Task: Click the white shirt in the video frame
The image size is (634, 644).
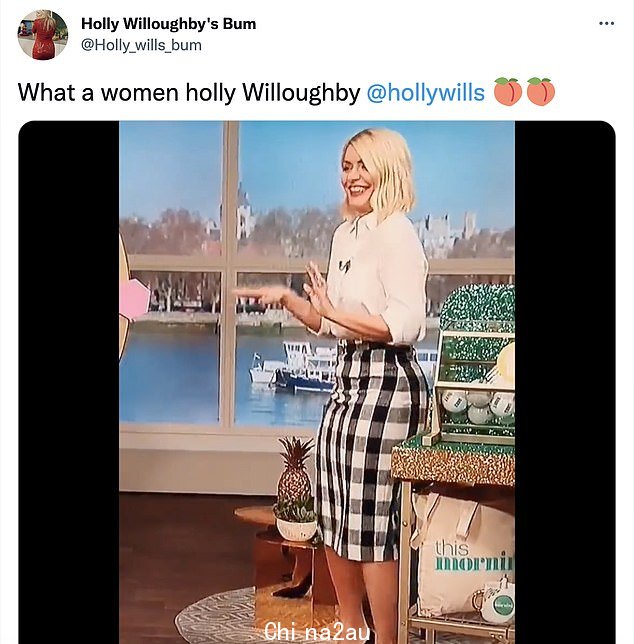Action: (377, 280)
